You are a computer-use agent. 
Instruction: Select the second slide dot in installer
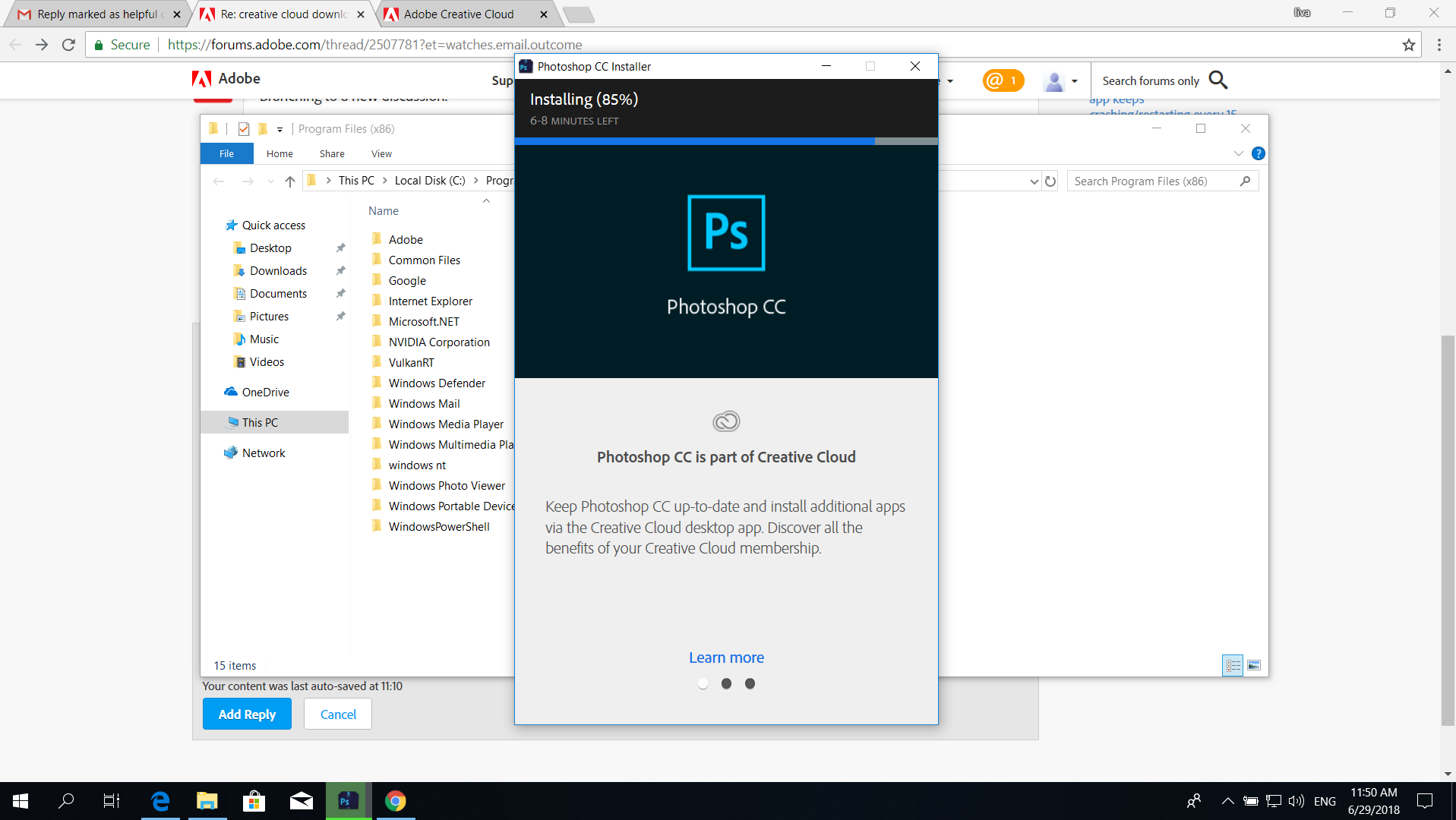pyautogui.click(x=727, y=684)
